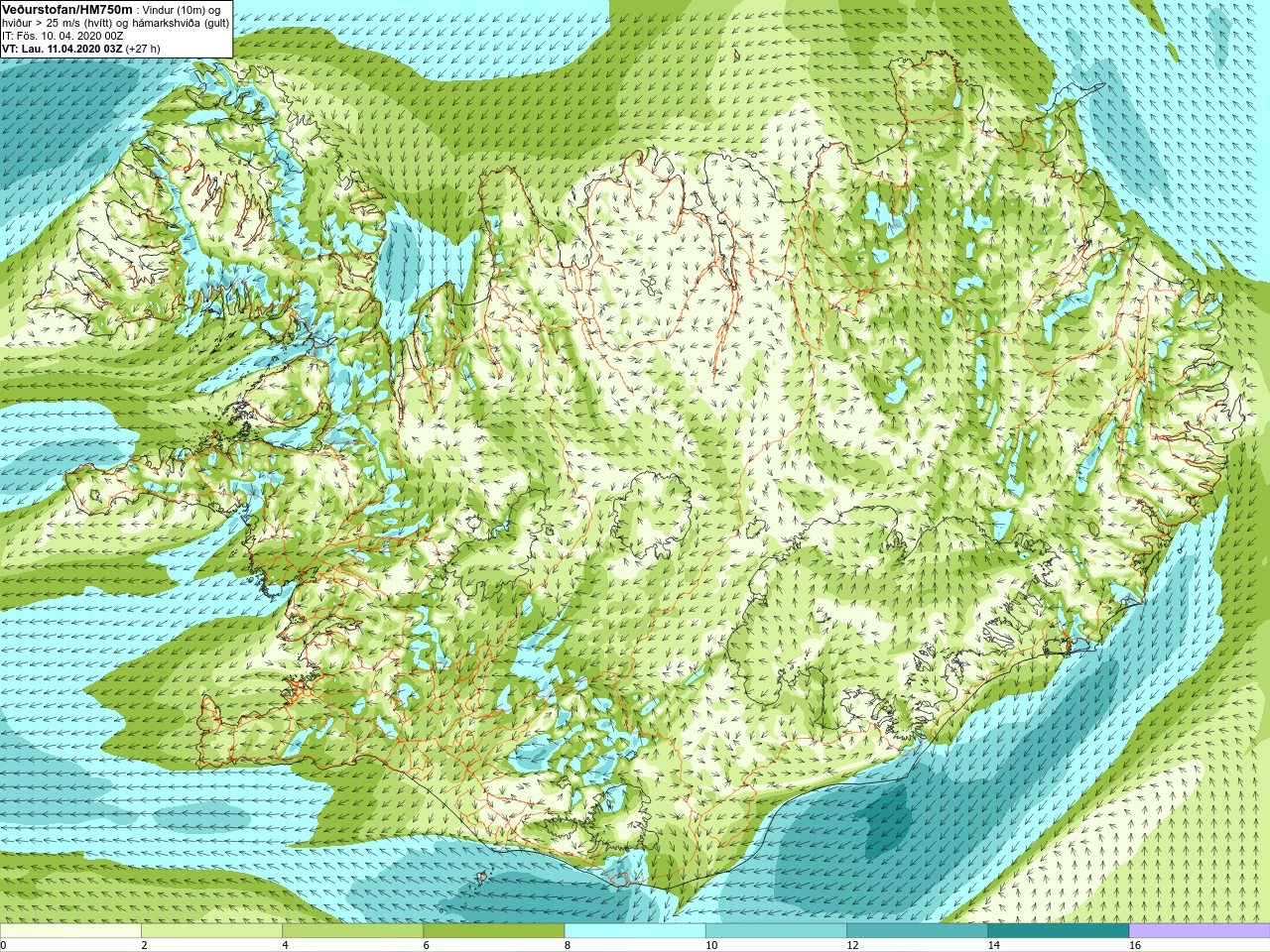Click the legend scale label "6"
Viewport: 1270px width, 952px height.
(x=426, y=946)
